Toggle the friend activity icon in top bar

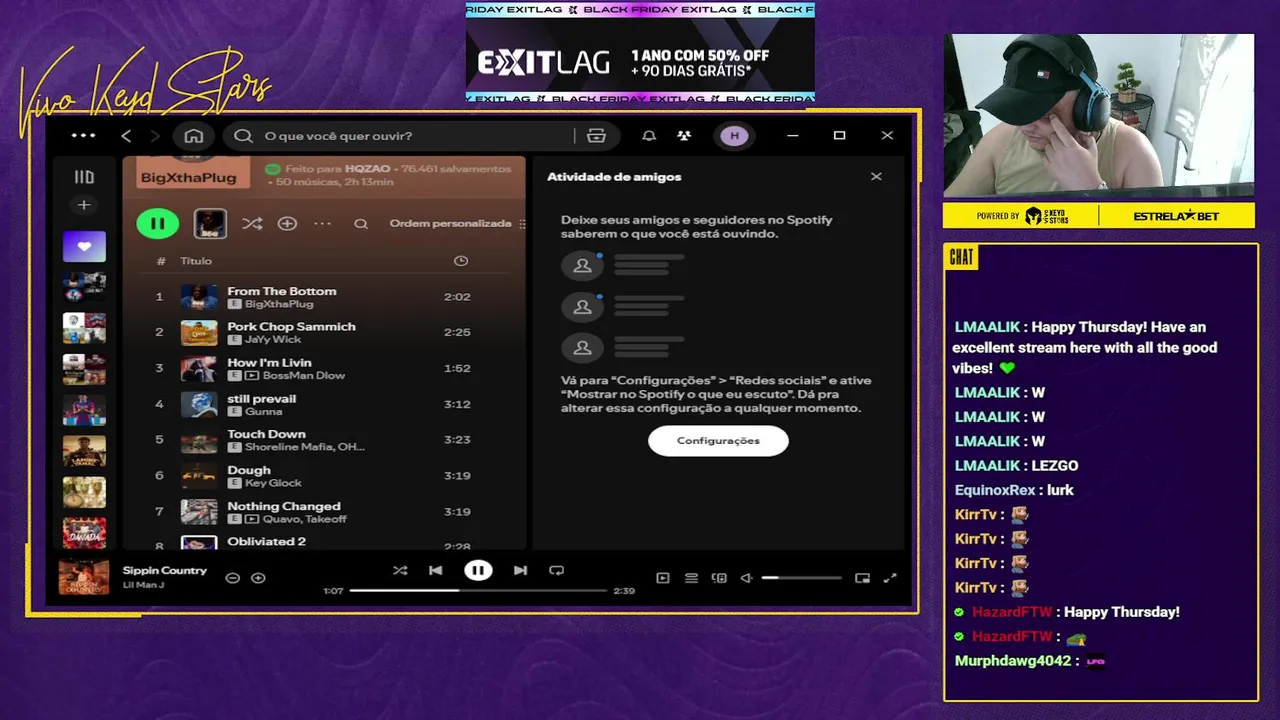coord(684,136)
